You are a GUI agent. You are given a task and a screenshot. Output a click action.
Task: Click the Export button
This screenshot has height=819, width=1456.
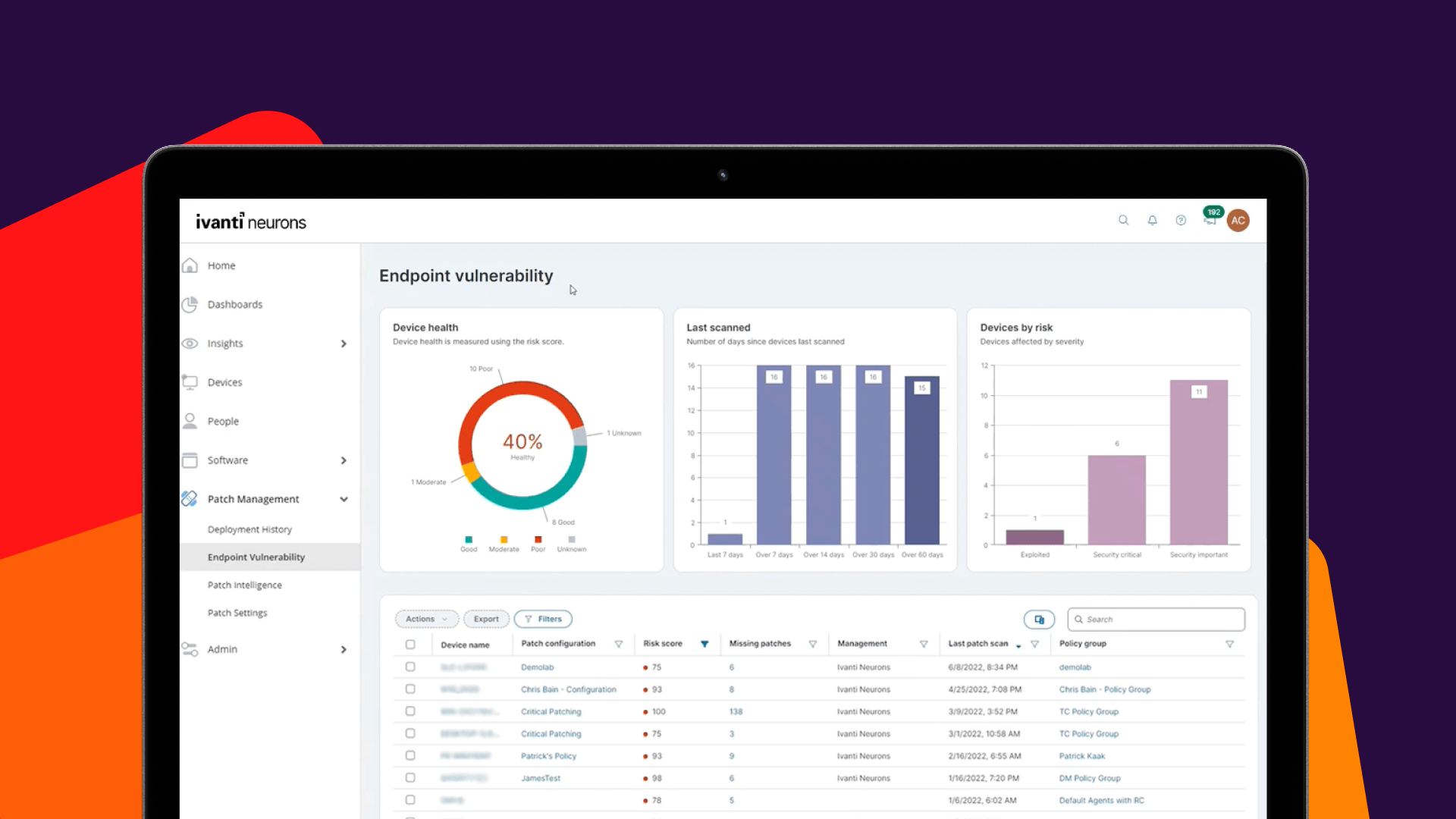pyautogui.click(x=486, y=619)
